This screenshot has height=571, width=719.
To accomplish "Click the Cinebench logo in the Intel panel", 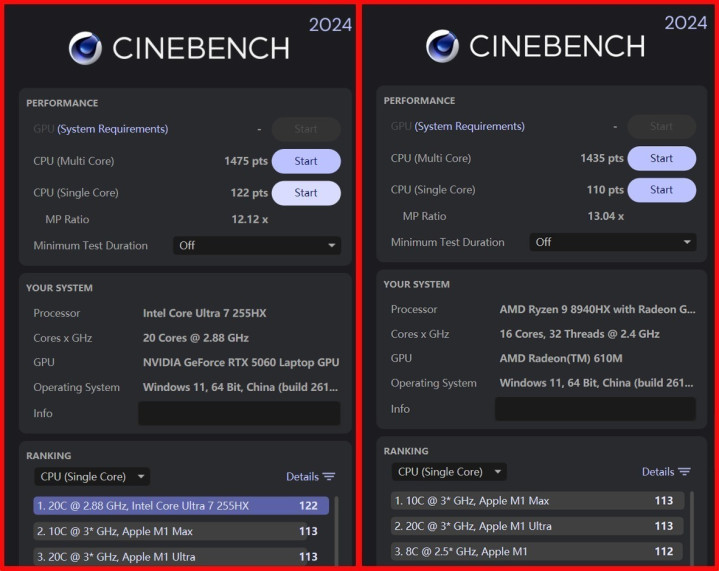I will click(85, 48).
